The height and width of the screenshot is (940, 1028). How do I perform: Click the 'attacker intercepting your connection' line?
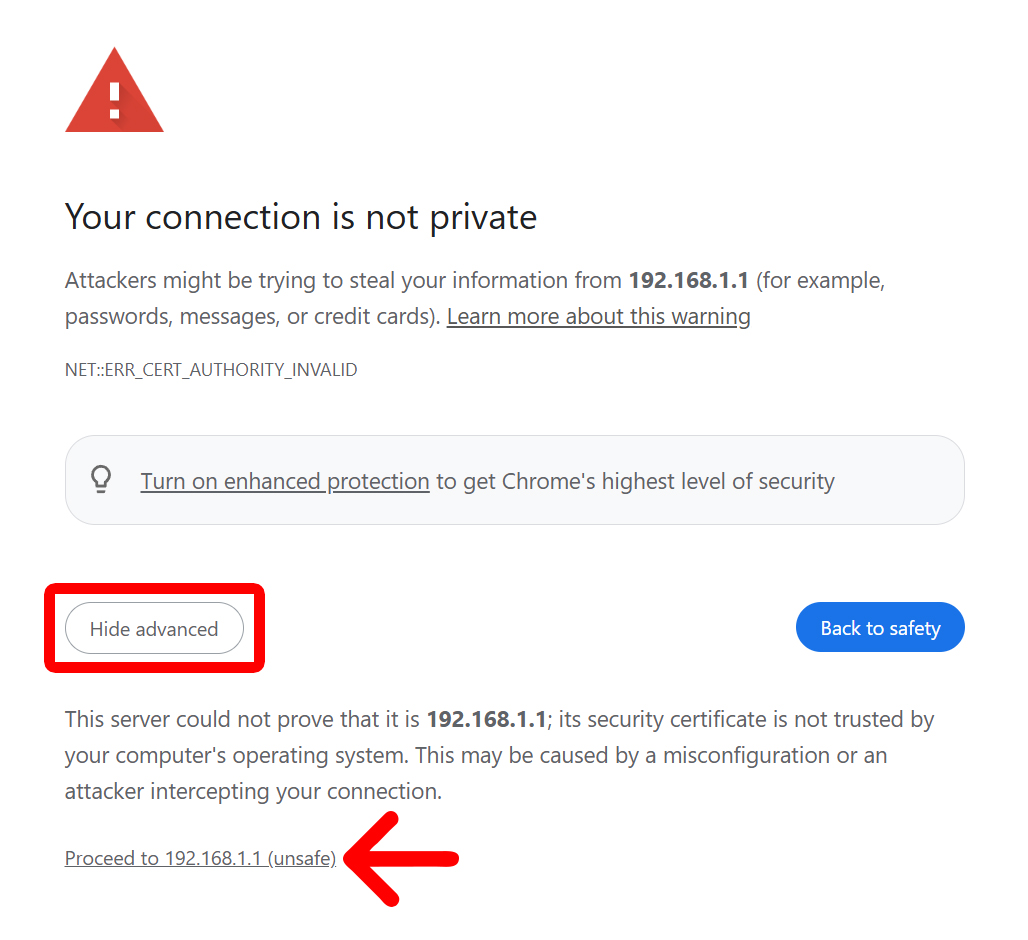pyautogui.click(x=253, y=791)
